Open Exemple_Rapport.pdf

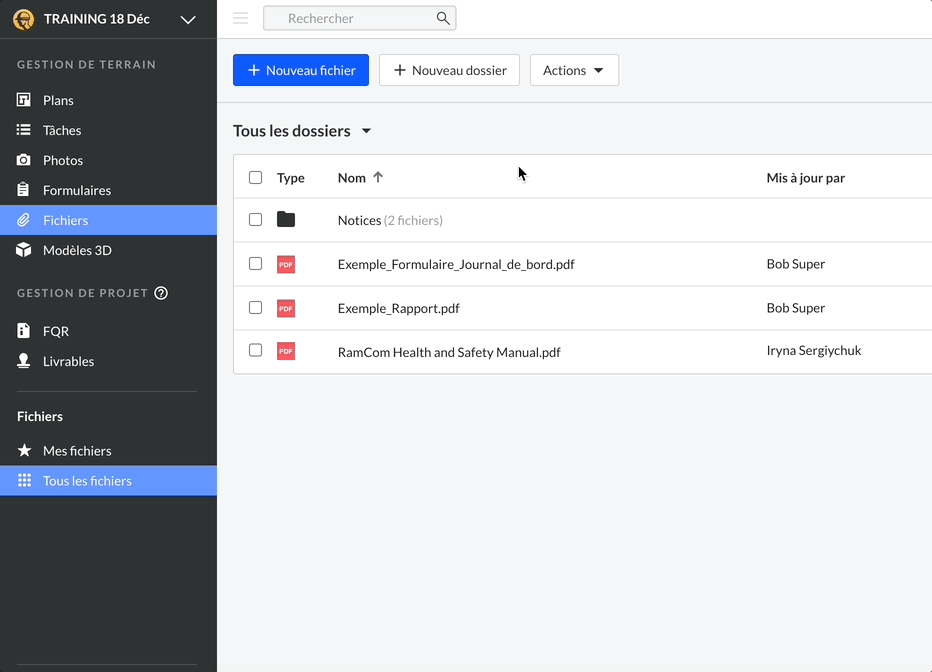(x=398, y=308)
